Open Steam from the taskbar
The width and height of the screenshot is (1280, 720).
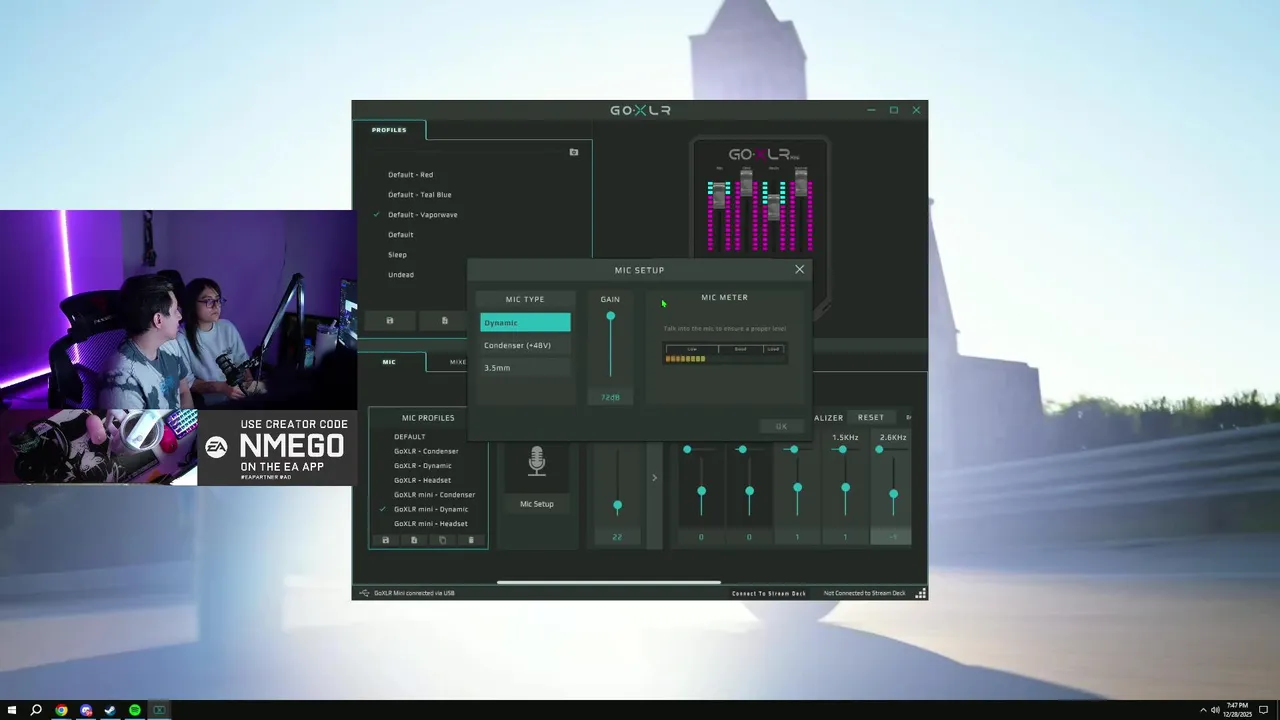110,710
